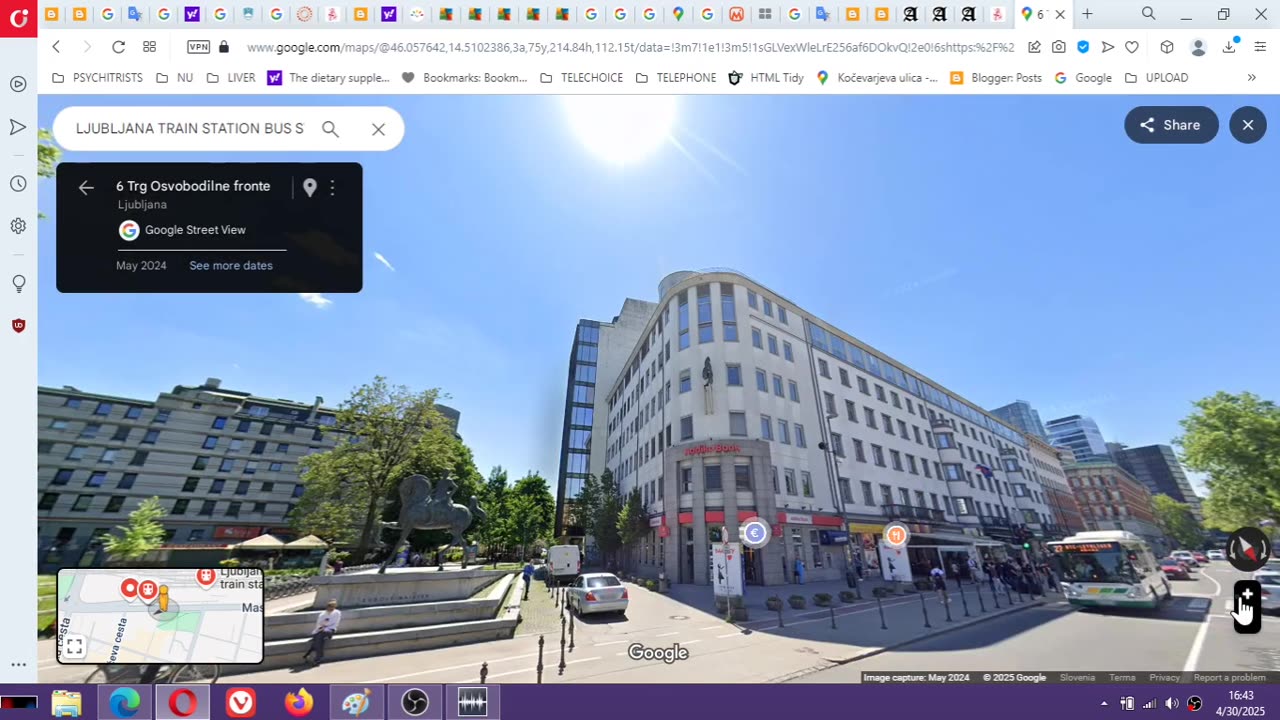Screen dimensions: 1280x720
Task: Open a new browser tab
Action: coord(1087,14)
